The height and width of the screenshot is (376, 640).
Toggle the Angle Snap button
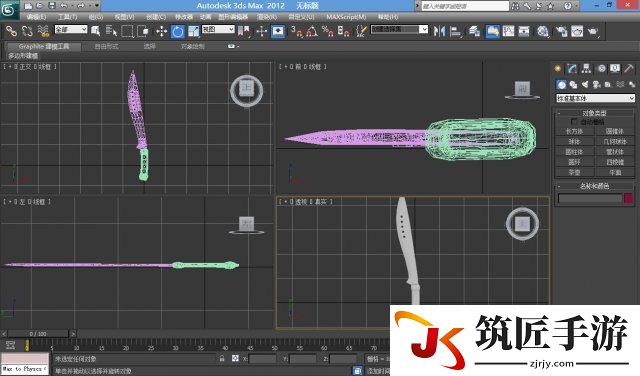312,31
